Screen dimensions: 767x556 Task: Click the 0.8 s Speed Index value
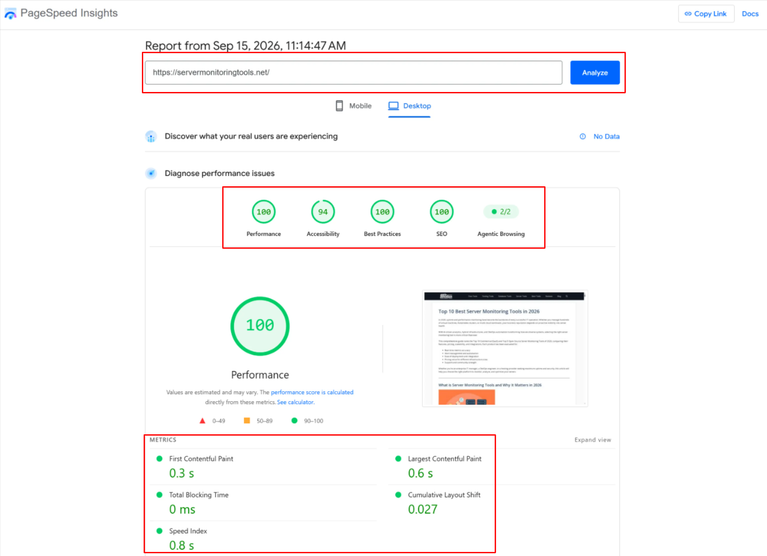tap(181, 546)
